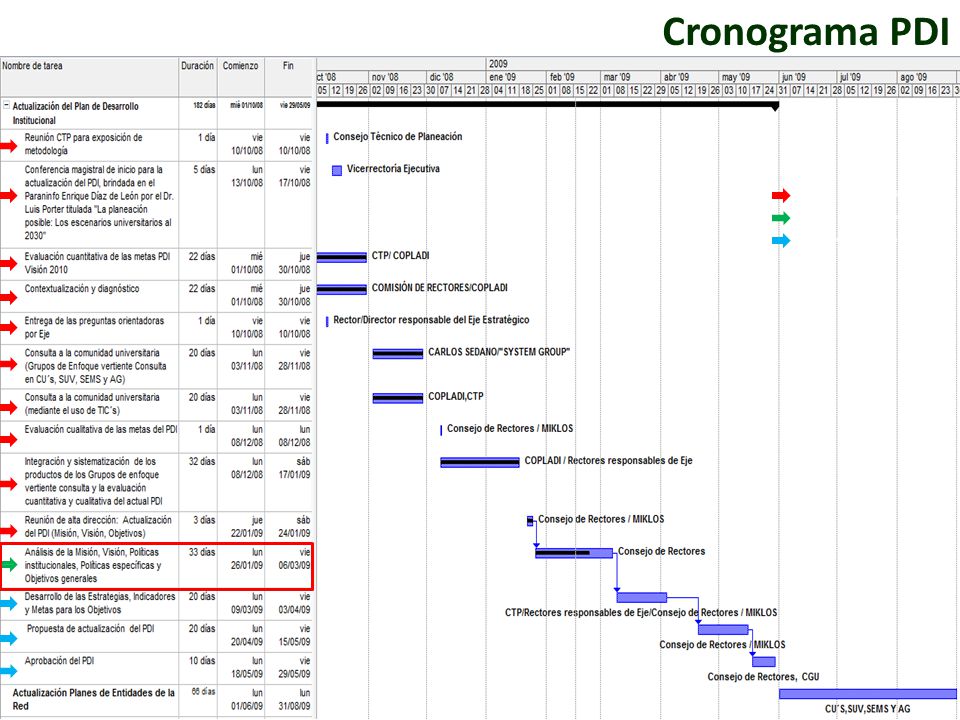The image size is (960, 720).
Task: Select the Consejo de Rectores 33-day Gantt bar
Action: pos(574,553)
